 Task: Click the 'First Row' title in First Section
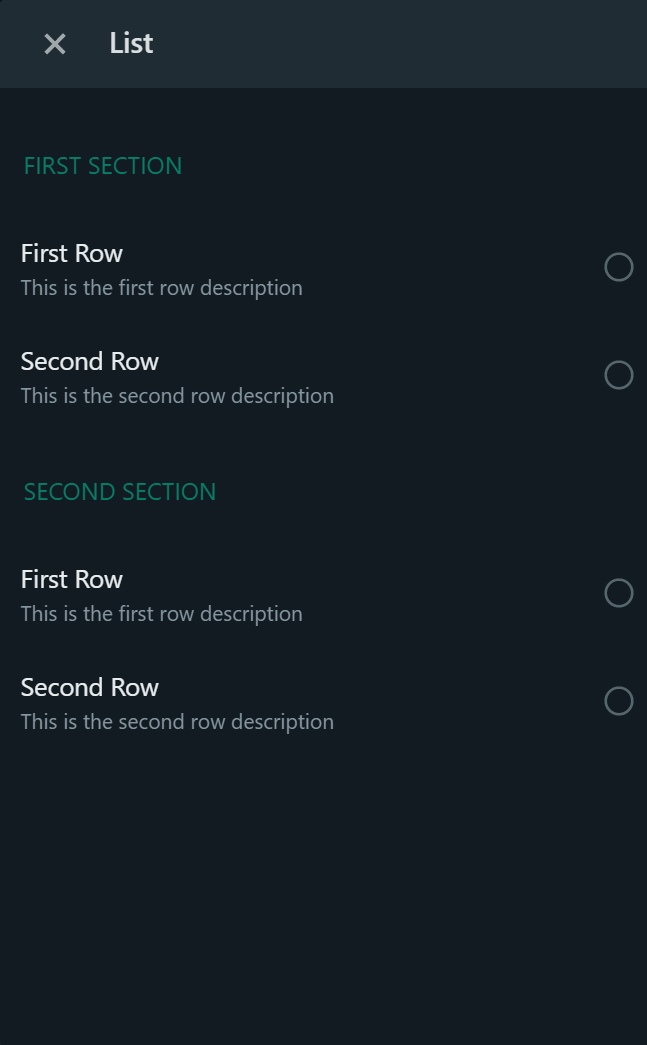pos(72,254)
